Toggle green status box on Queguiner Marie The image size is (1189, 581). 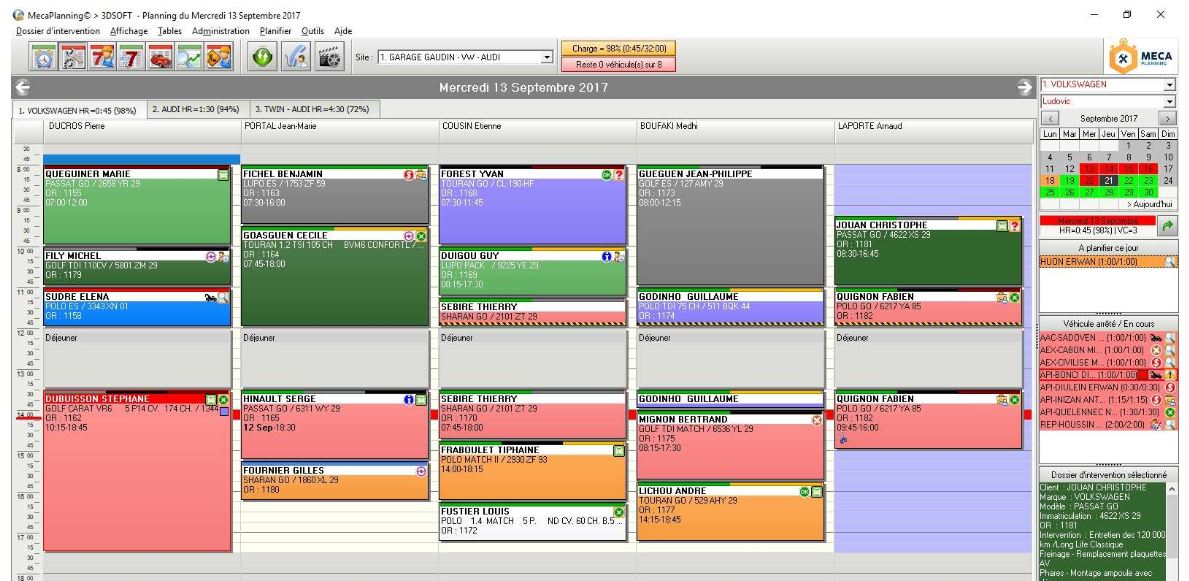tap(224, 175)
